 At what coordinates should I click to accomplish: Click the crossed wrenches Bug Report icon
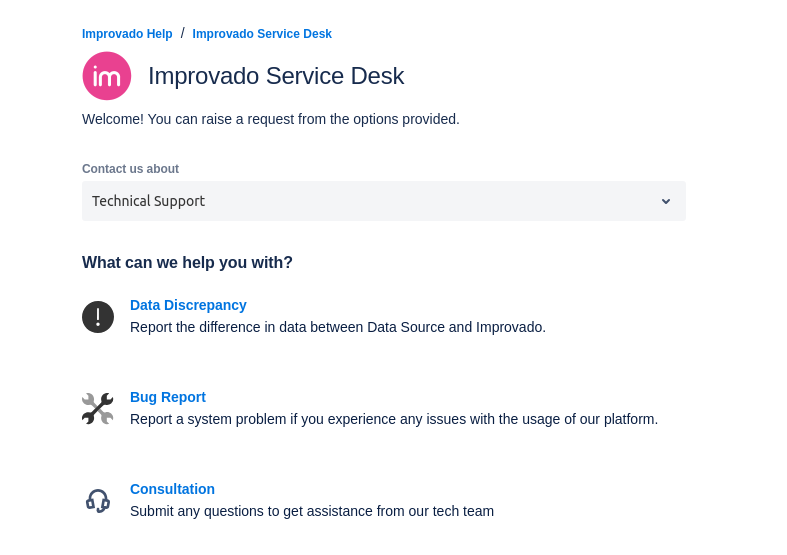[x=98, y=409]
